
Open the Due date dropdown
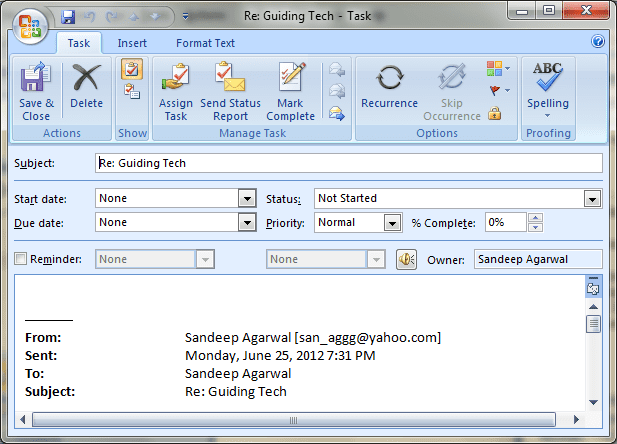(247, 223)
